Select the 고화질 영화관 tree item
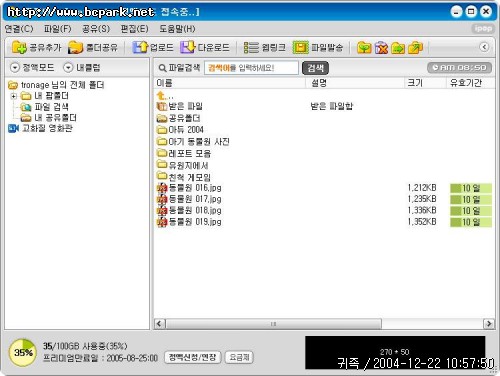The image size is (500, 376). (x=47, y=128)
